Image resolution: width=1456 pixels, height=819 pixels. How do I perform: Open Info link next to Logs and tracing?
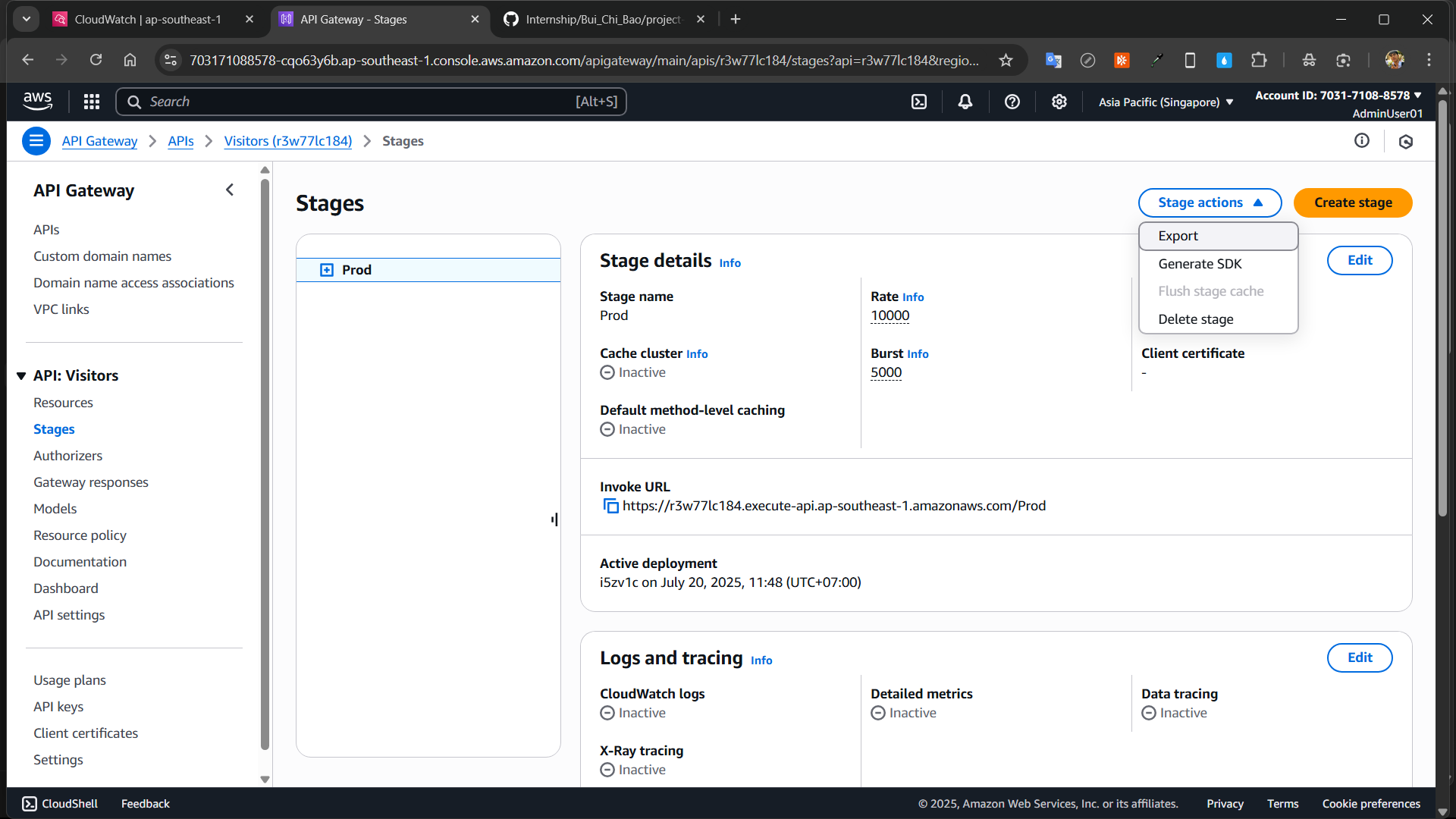761,661
